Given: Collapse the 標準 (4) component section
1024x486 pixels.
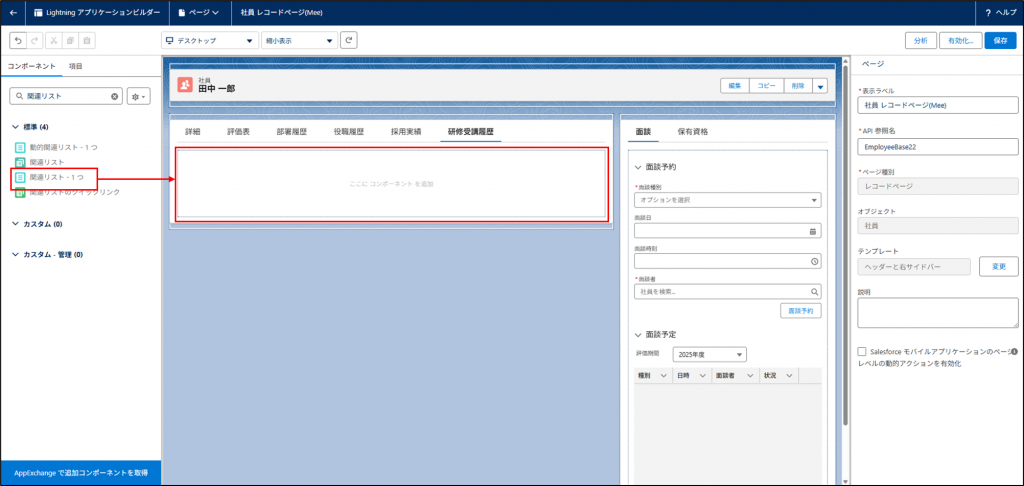Looking at the screenshot, I should pos(16,126).
